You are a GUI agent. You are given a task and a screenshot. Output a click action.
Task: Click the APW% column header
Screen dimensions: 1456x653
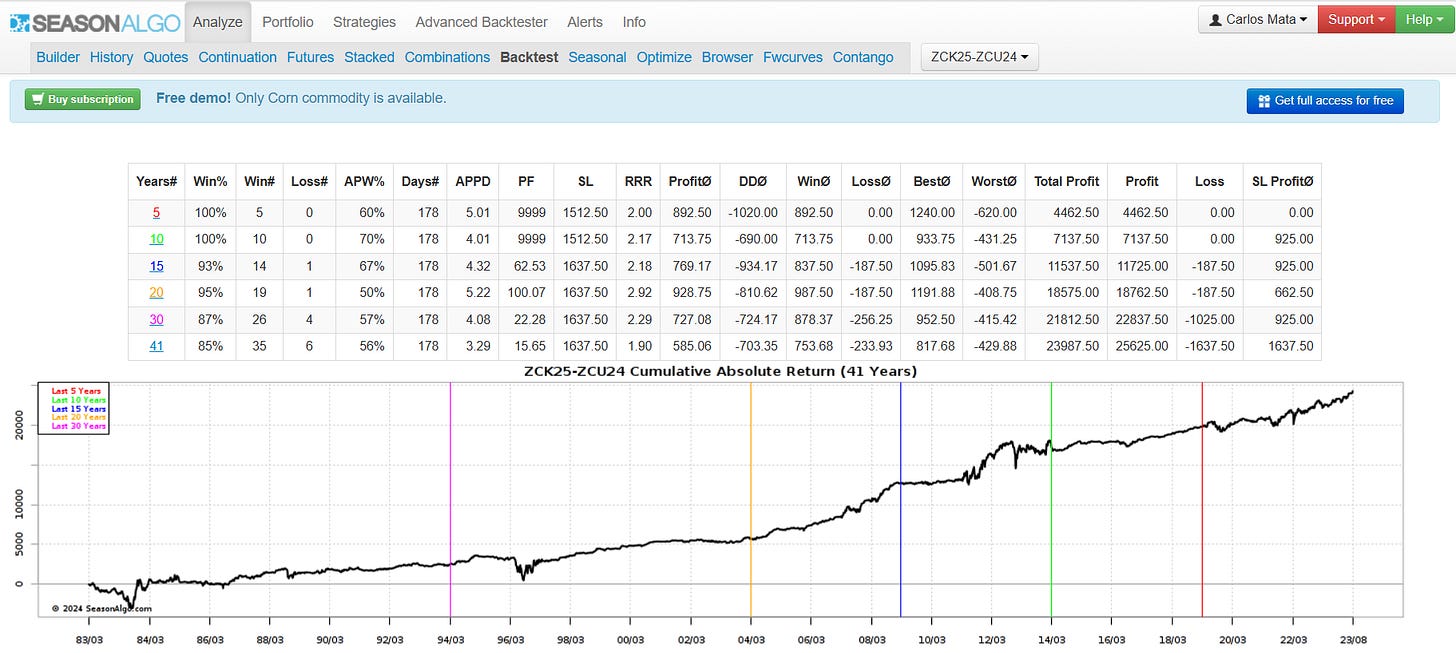coord(365,181)
